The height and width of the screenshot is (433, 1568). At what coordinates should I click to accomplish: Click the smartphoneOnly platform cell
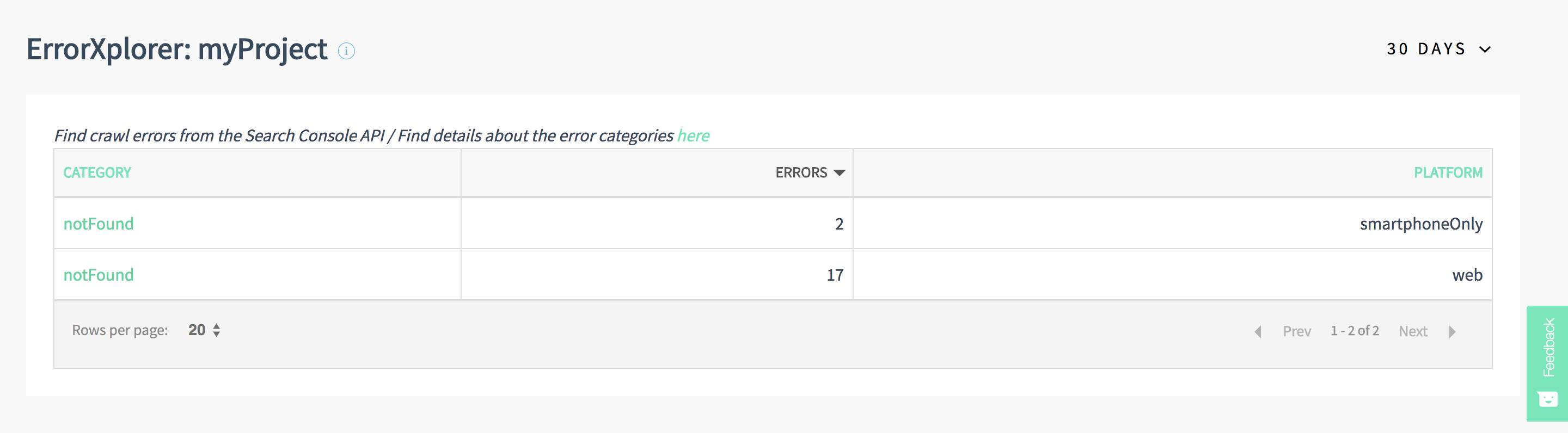tap(1172, 223)
